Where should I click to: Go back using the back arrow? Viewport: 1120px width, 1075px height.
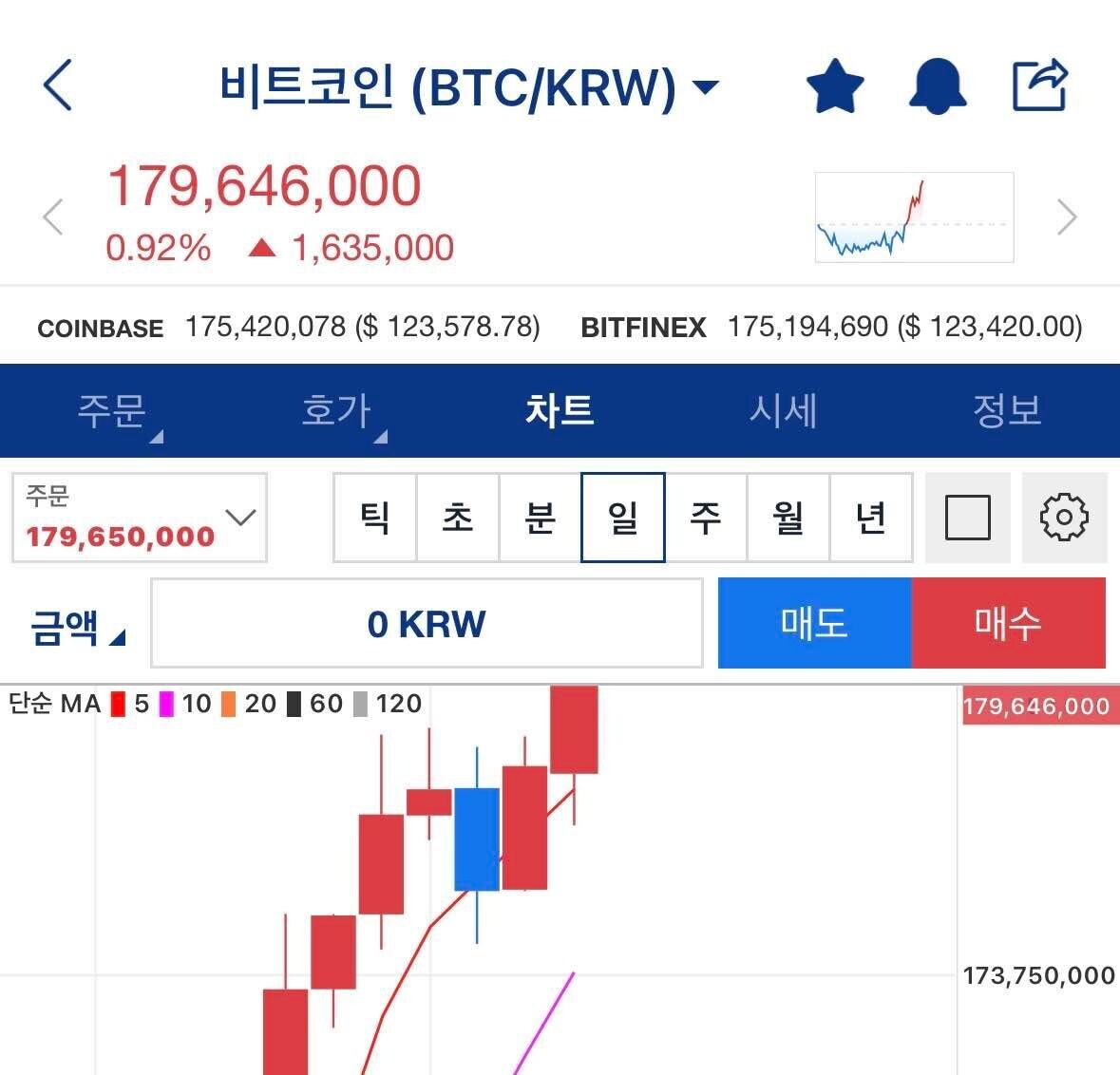click(57, 84)
